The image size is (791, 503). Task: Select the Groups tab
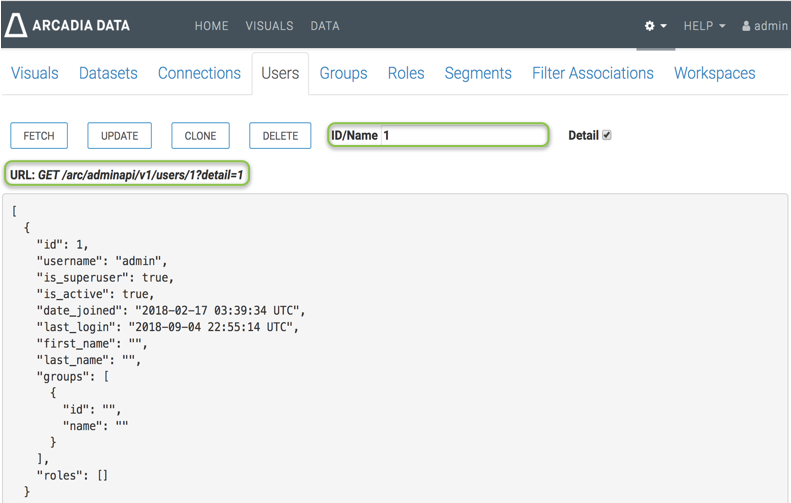pyautogui.click(x=343, y=73)
